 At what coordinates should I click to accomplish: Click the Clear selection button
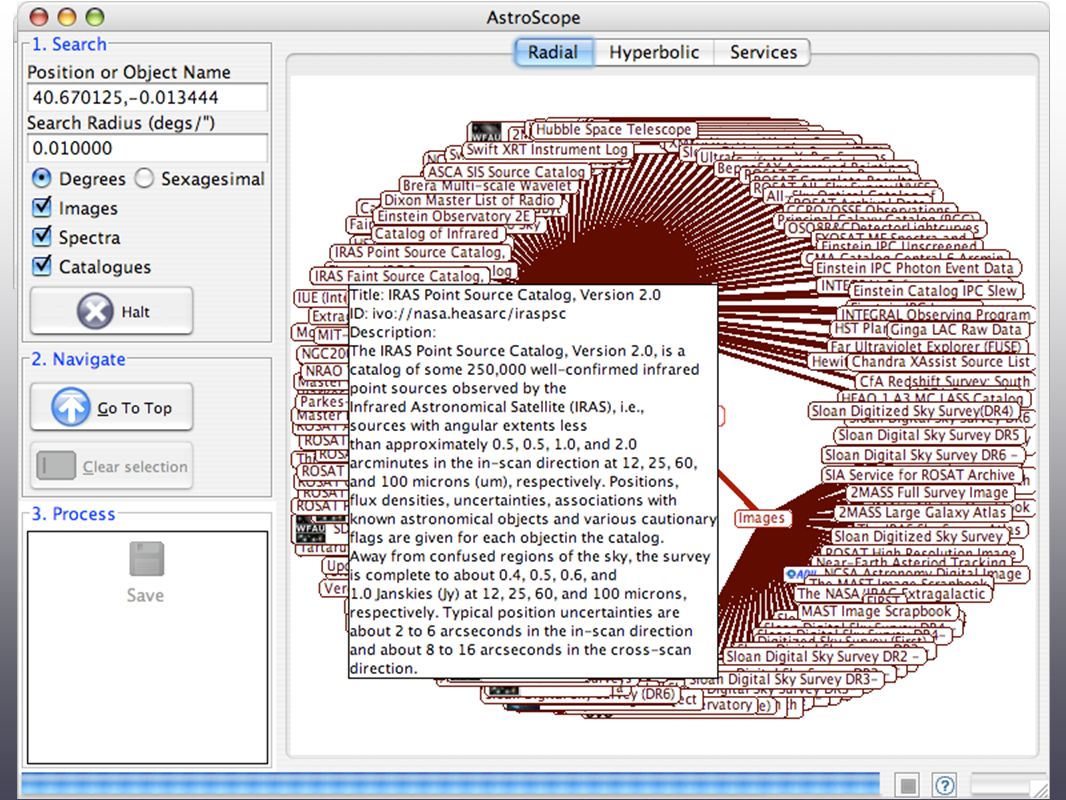[111, 466]
